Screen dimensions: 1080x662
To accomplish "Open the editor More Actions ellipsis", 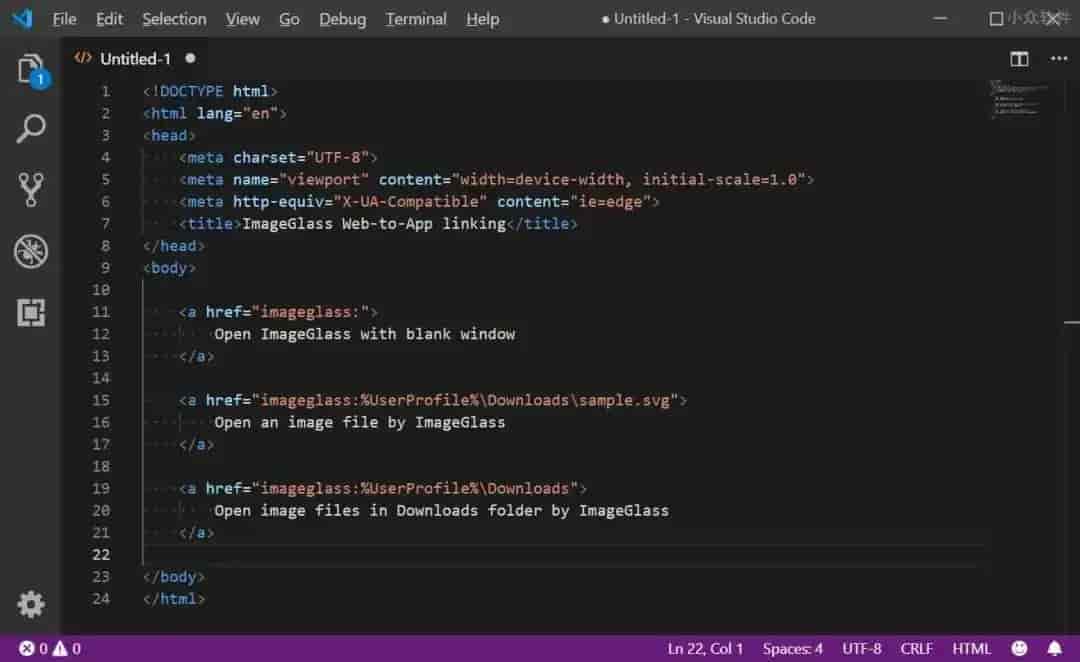I will 1059,59.
